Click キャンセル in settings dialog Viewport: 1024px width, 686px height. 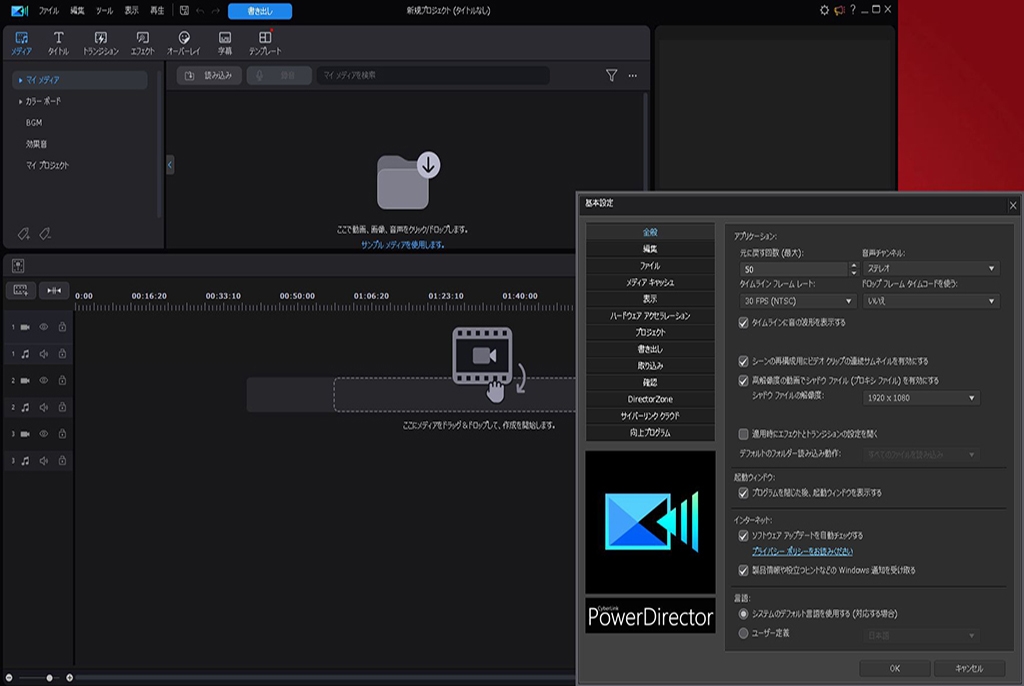(969, 668)
